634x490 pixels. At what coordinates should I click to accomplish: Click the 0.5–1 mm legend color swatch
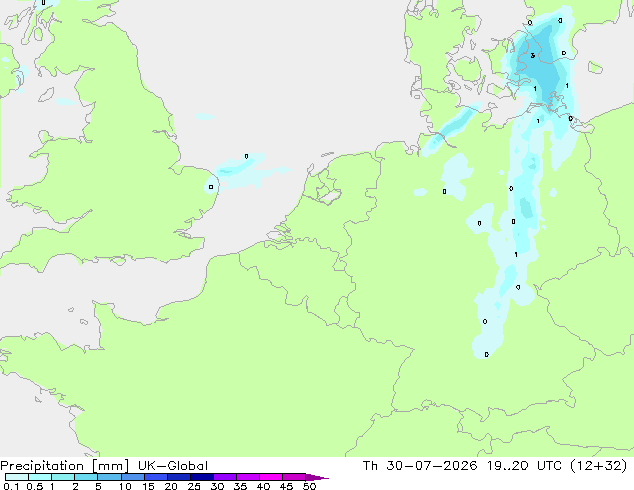tap(40, 477)
